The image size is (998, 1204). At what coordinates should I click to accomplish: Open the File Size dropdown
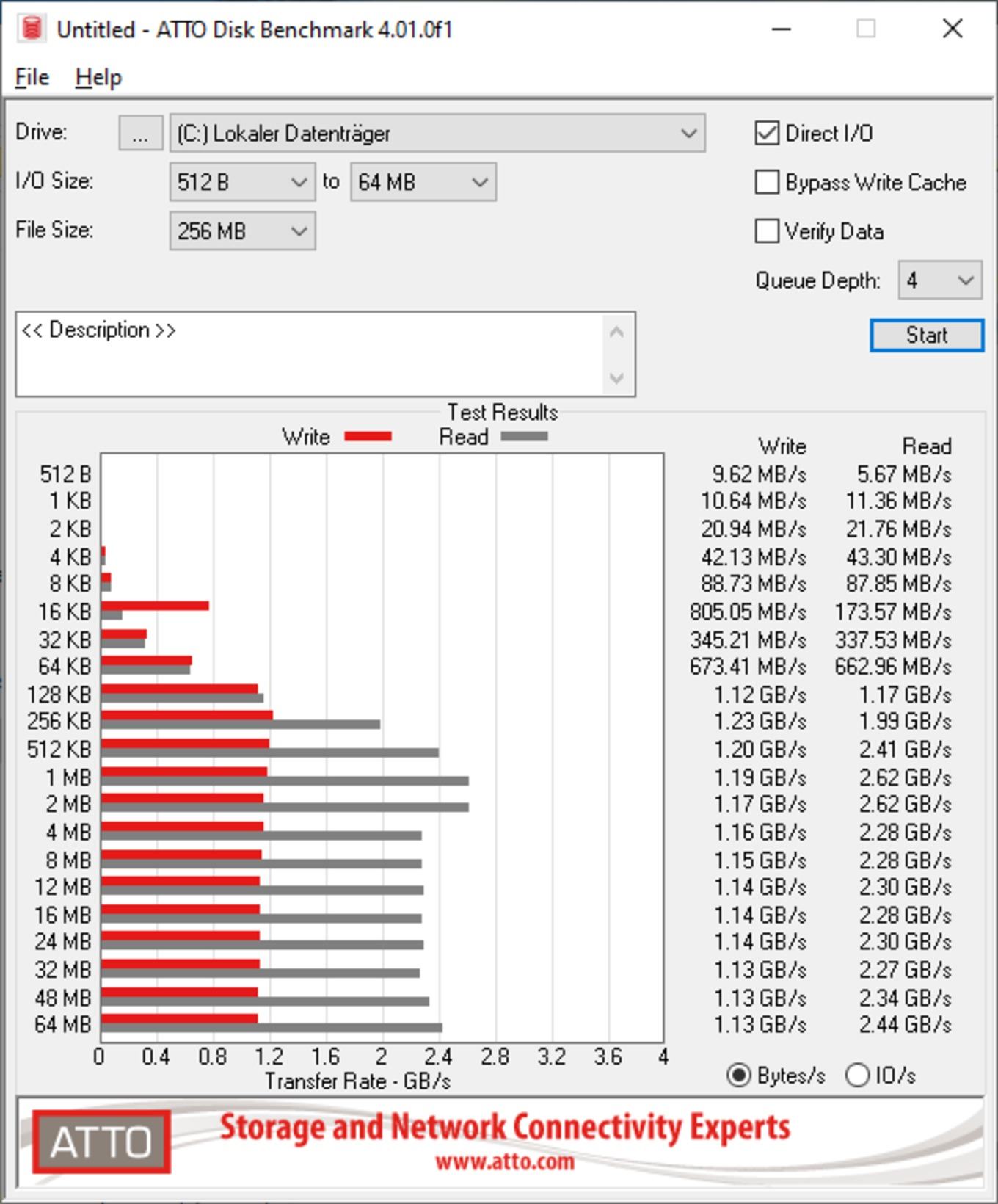[x=242, y=231]
